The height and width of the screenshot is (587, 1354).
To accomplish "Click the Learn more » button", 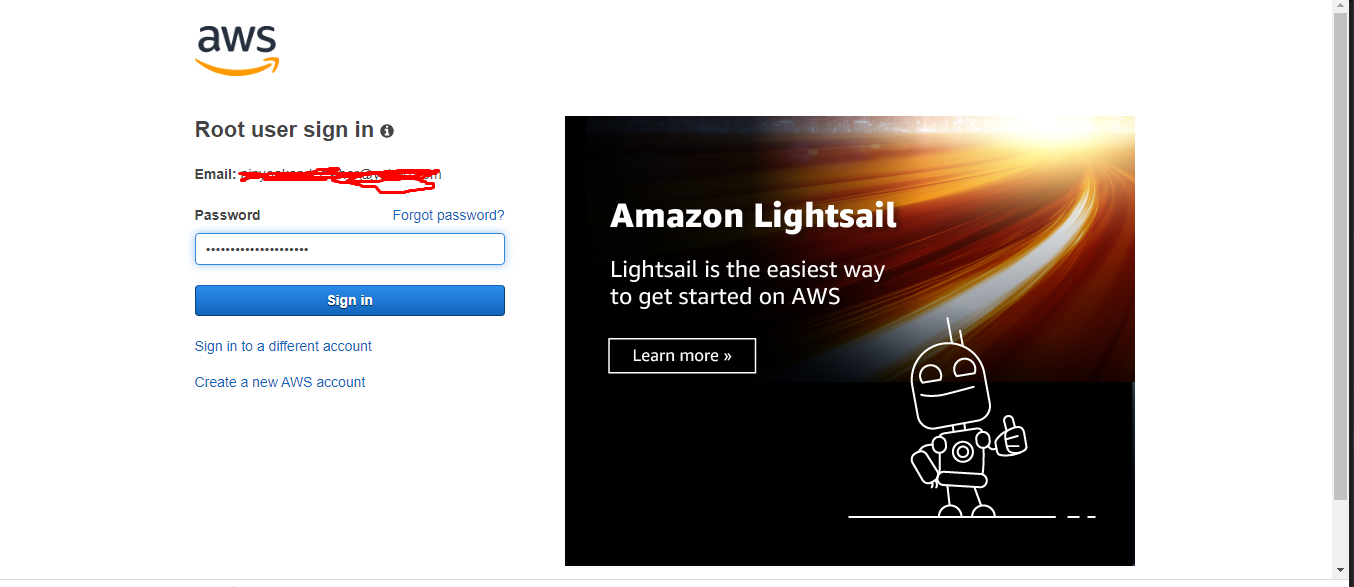I will (682, 355).
